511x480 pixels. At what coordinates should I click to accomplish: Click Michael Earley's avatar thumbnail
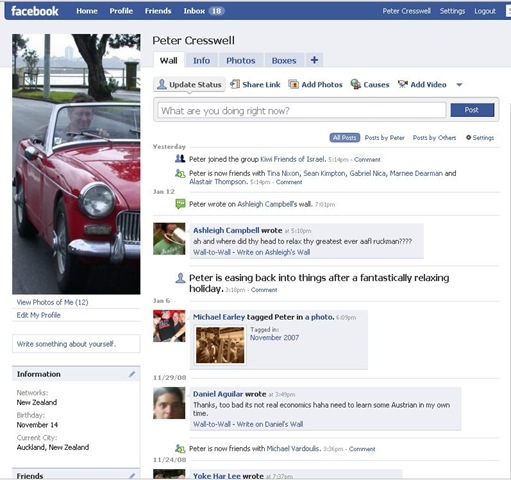169,326
